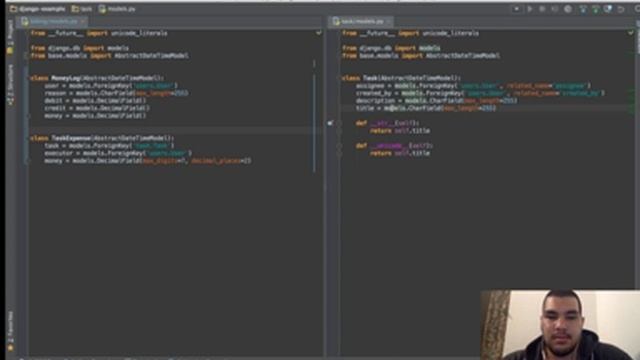Screen dimensions: 640x360
Task: Click the Run with Coverage icon
Action: pos(555,9)
